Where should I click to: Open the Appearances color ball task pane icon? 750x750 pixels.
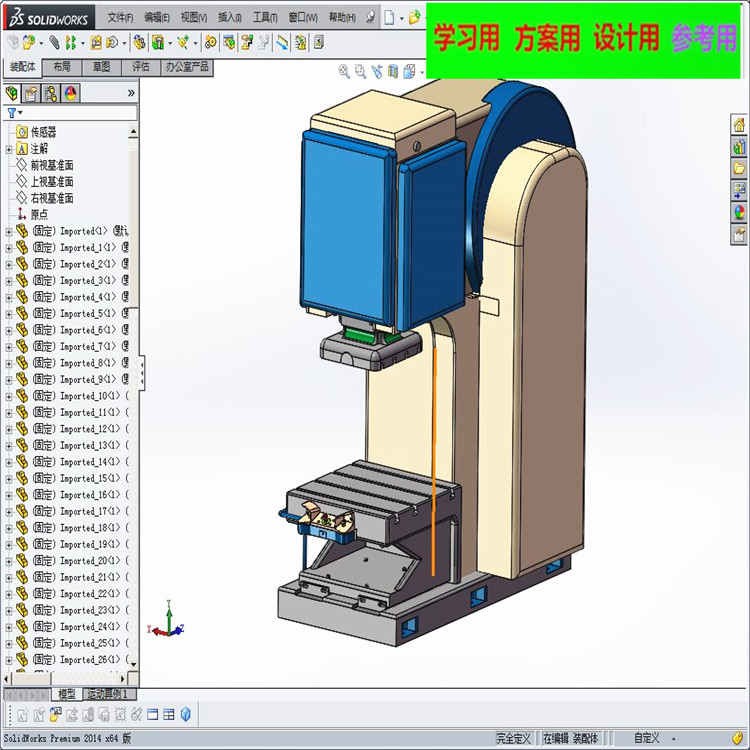point(739,212)
